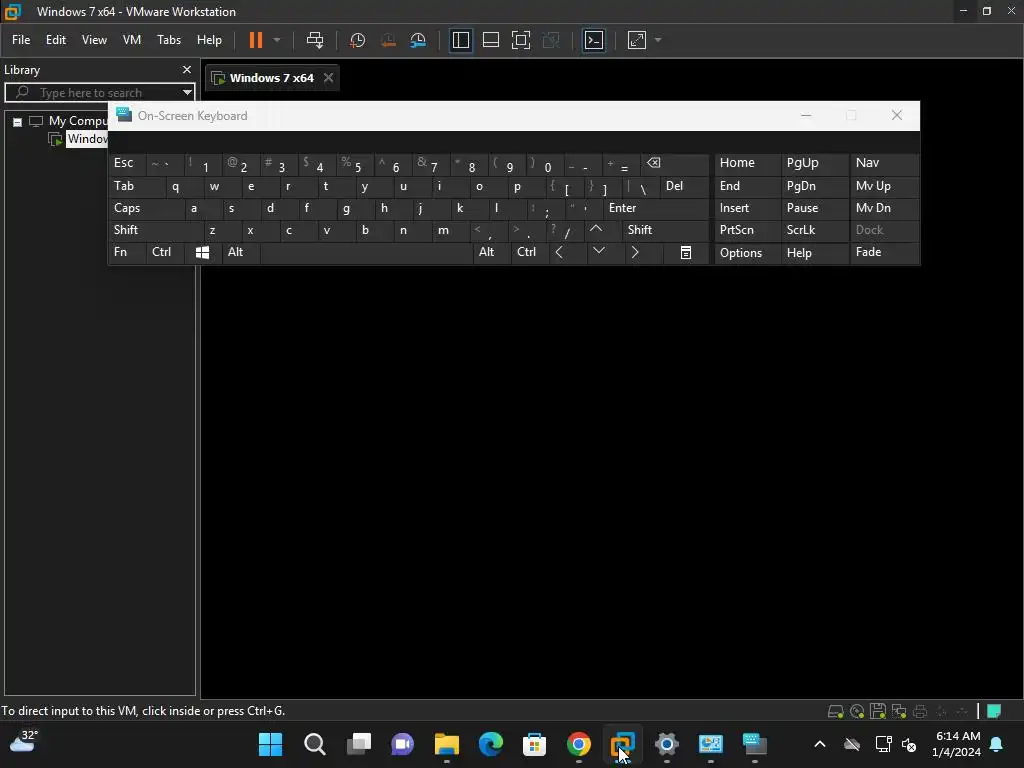
Task: Open the View menu
Action: point(94,40)
